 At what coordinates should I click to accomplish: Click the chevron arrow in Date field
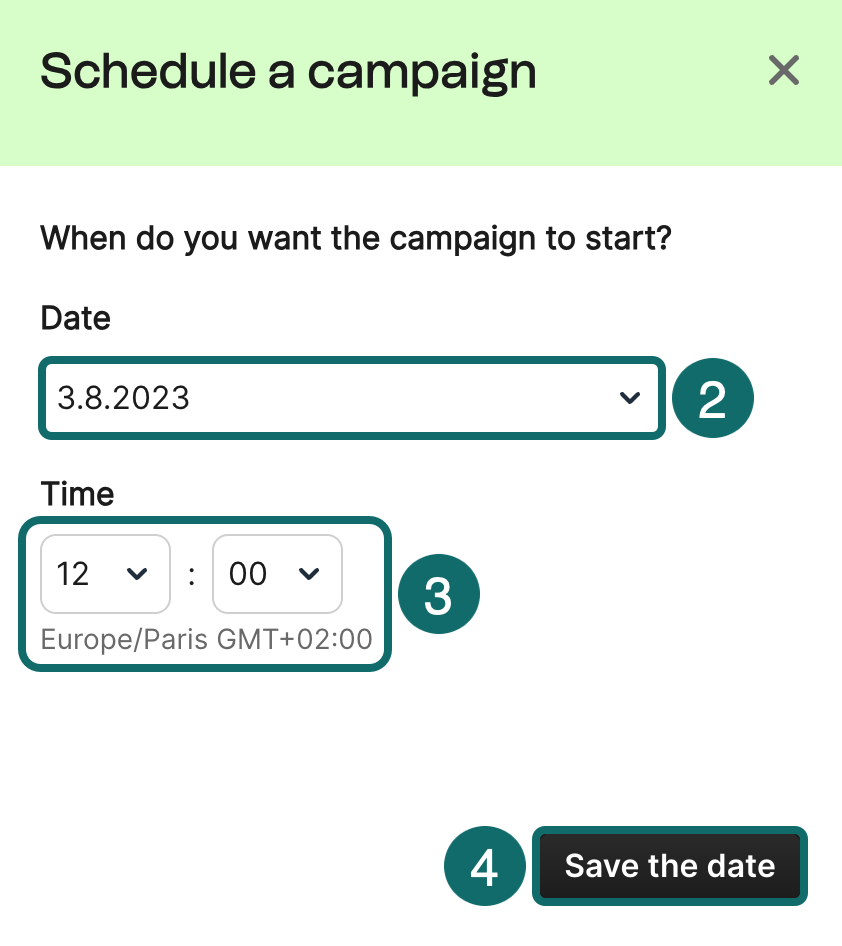point(629,398)
